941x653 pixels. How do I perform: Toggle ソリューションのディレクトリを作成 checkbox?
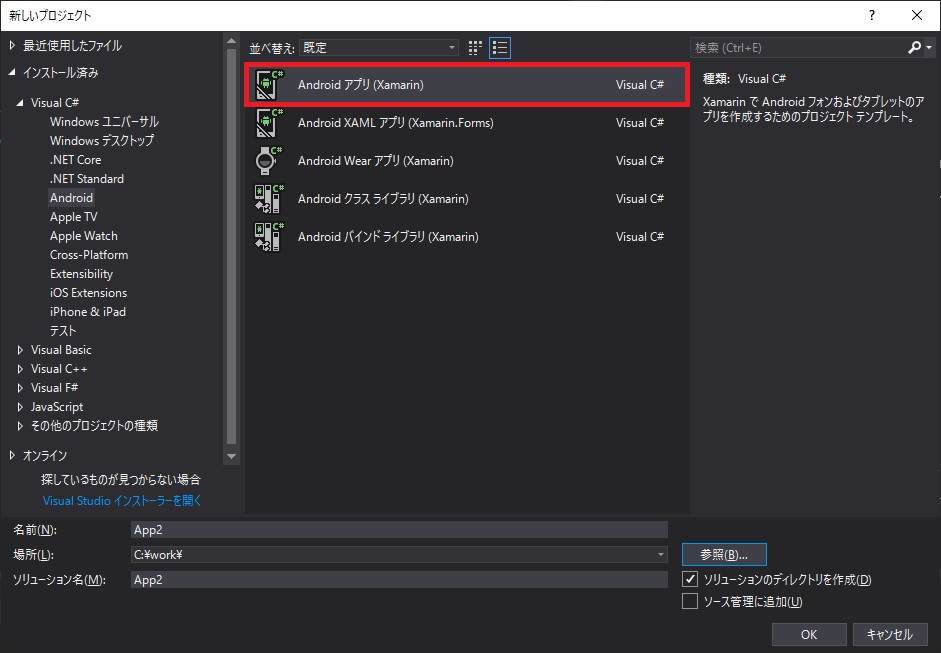pyautogui.click(x=690, y=579)
